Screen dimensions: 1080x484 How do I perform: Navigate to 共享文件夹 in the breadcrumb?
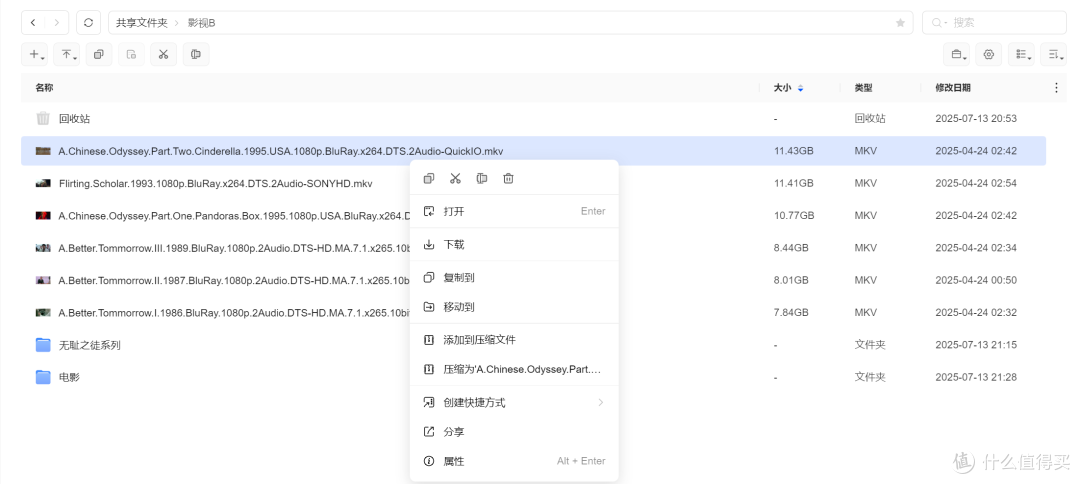pos(142,23)
